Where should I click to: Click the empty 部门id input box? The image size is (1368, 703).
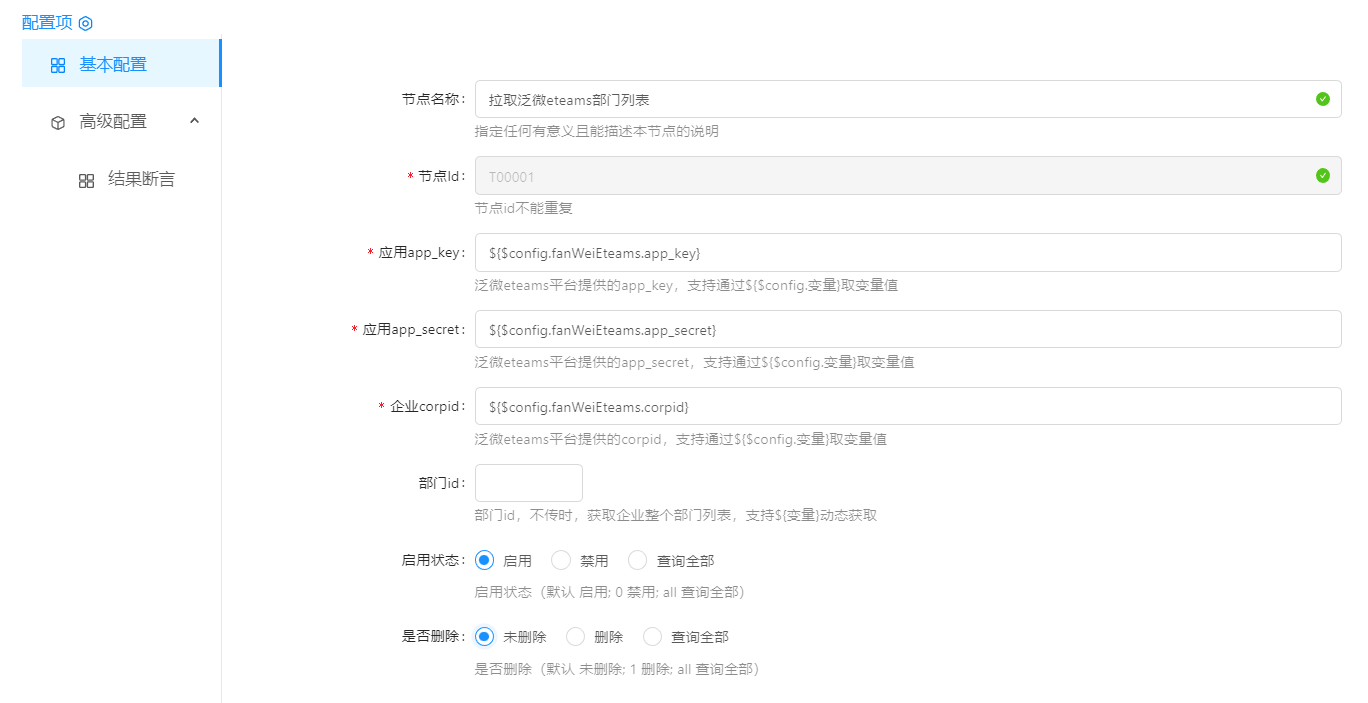click(528, 483)
